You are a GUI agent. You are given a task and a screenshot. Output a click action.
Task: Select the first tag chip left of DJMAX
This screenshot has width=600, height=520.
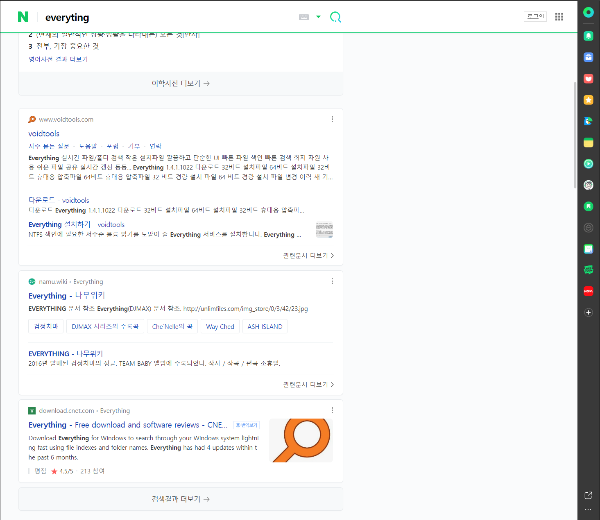pos(46,326)
